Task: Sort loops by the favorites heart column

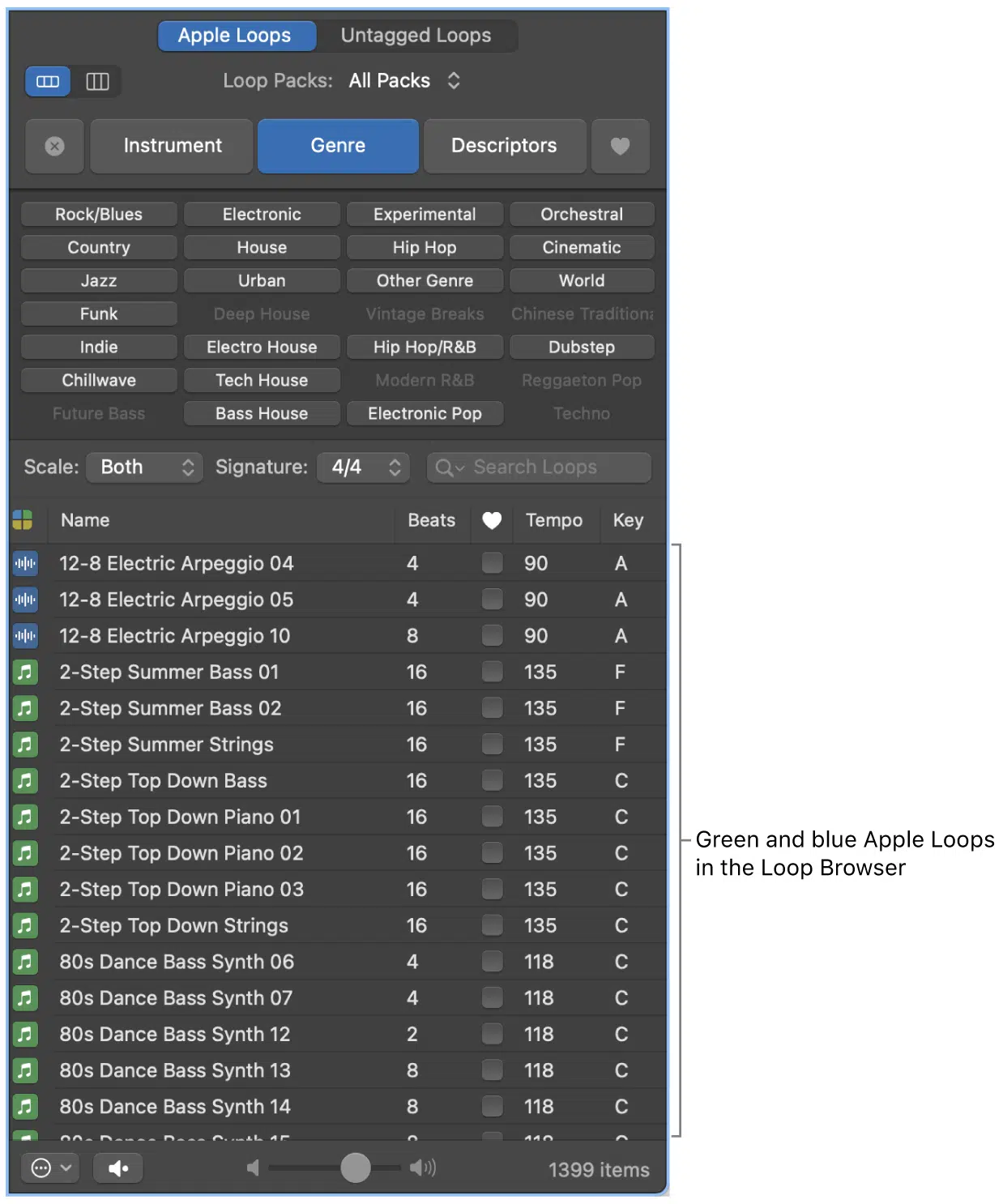Action: pos(492,520)
